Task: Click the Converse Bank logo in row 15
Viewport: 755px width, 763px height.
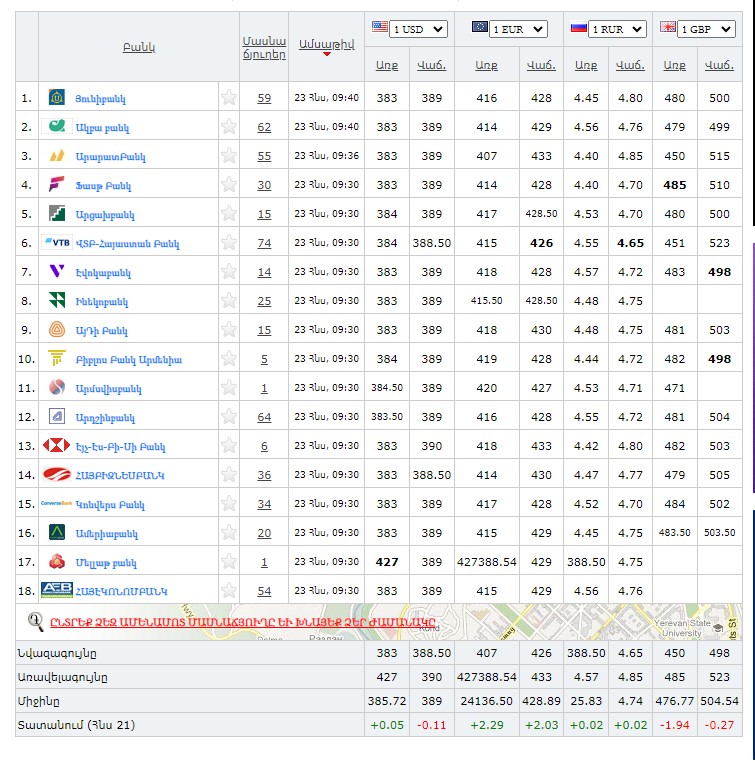Action: pos(57,504)
